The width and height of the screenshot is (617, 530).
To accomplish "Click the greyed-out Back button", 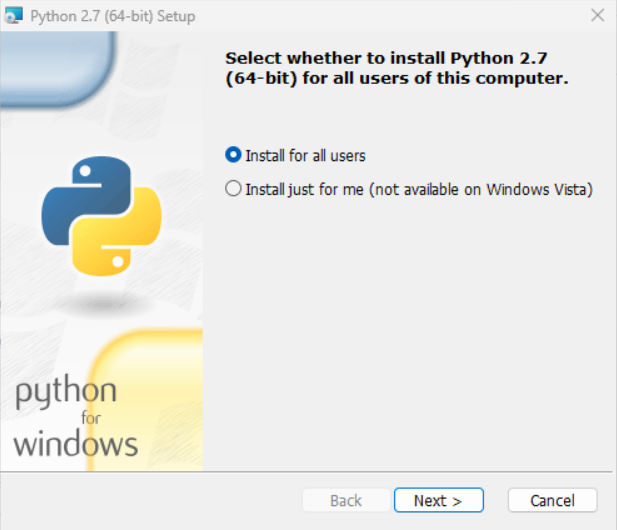I will tap(346, 500).
